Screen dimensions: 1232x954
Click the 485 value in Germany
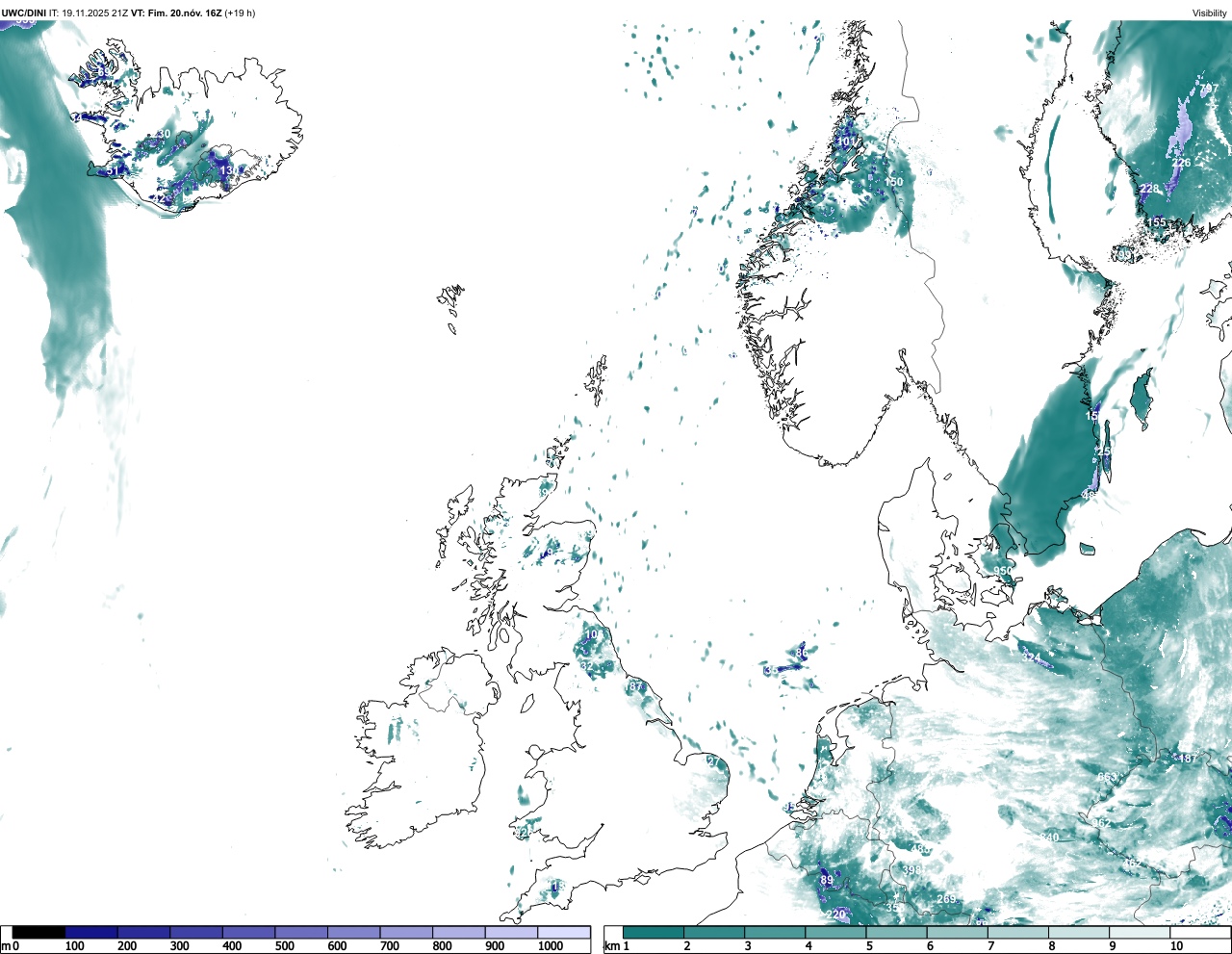pyautogui.click(x=920, y=850)
